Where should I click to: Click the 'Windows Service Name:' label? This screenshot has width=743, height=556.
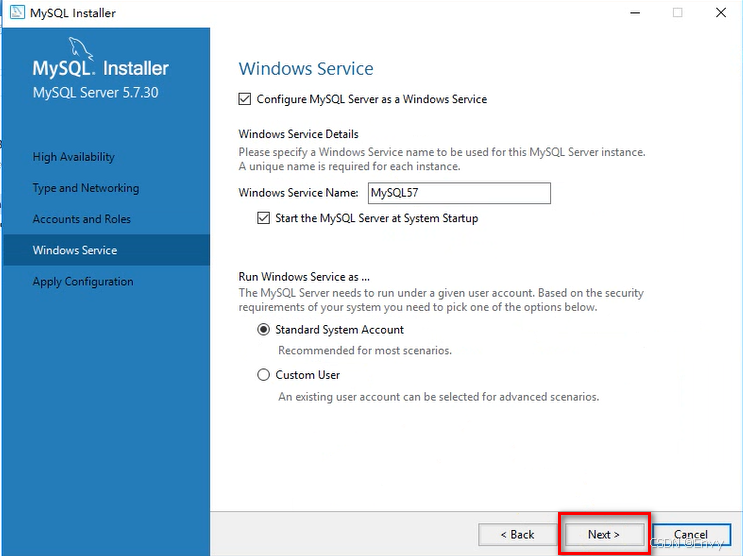pos(299,192)
